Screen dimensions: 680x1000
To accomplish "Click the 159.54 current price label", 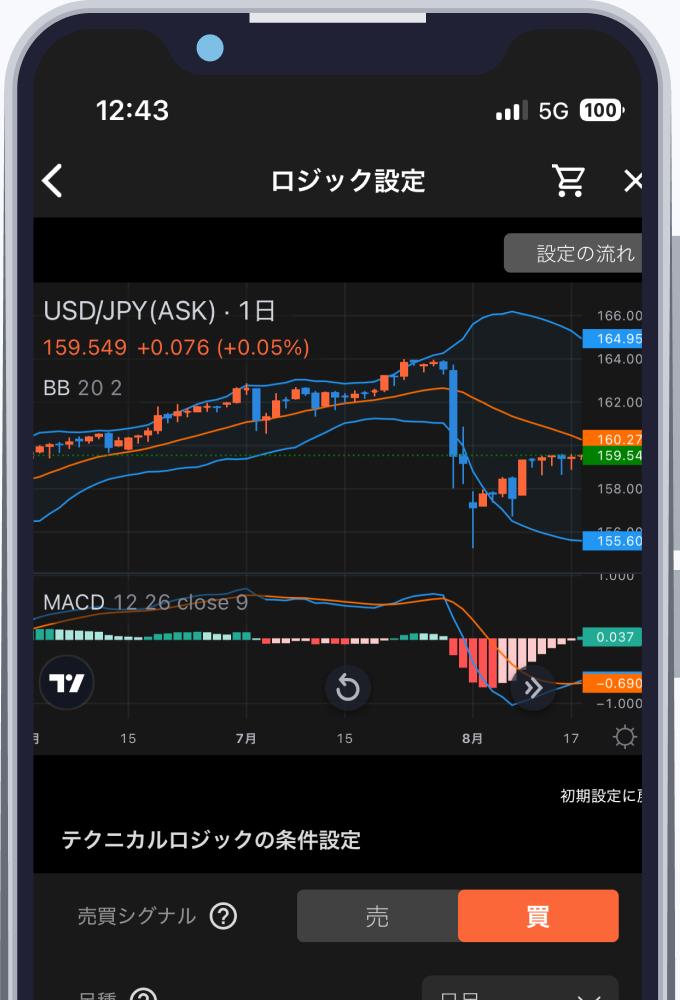I will pyautogui.click(x=612, y=455).
